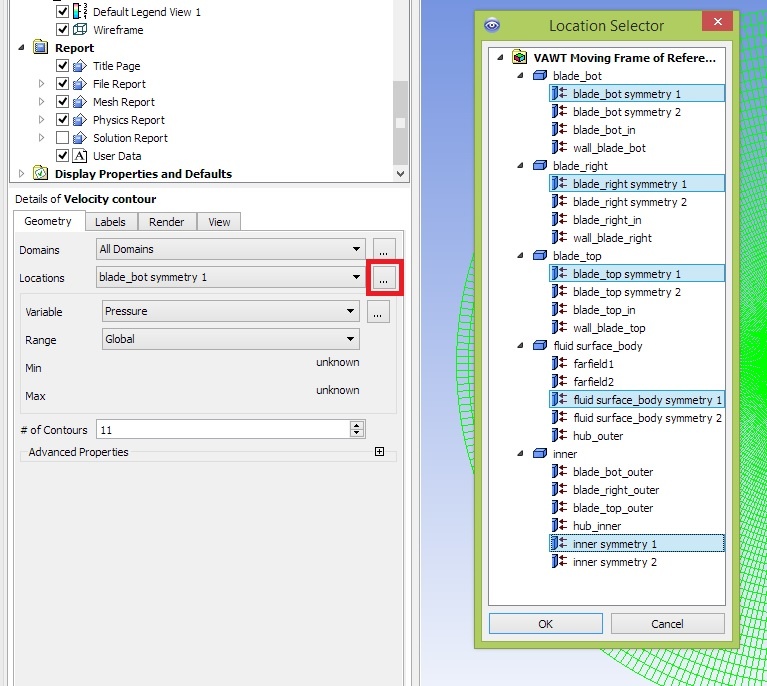The width and height of the screenshot is (767, 686).
Task: Click the VAWT case root icon
Action: [519, 57]
